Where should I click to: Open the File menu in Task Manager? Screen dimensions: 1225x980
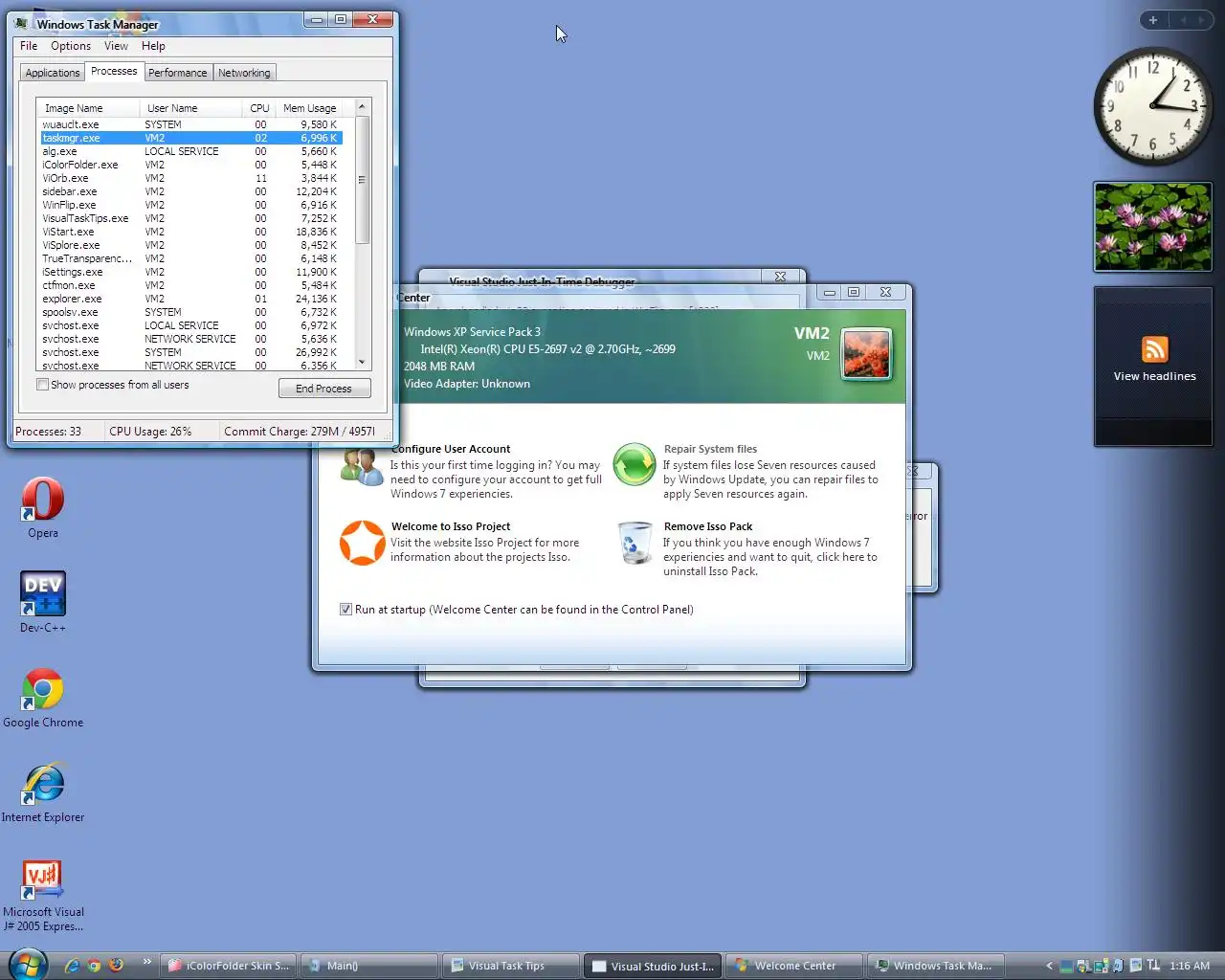[x=29, y=46]
